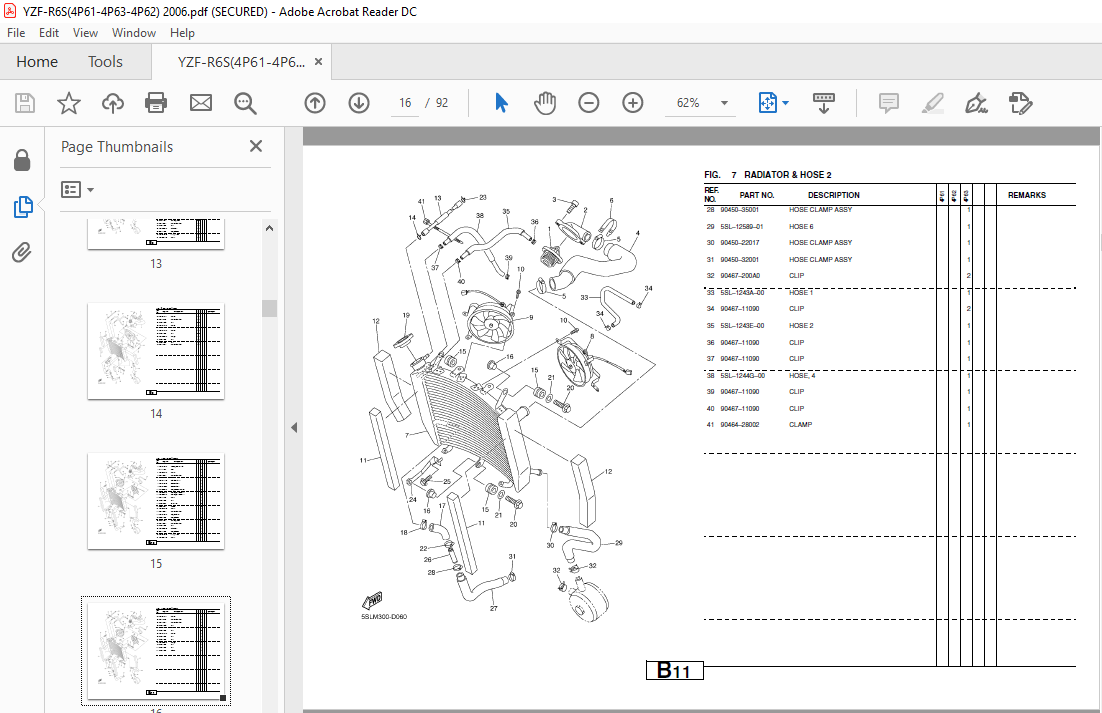Select the Hand pan tool
Viewport: 1102px width, 713px height.
tap(545, 103)
